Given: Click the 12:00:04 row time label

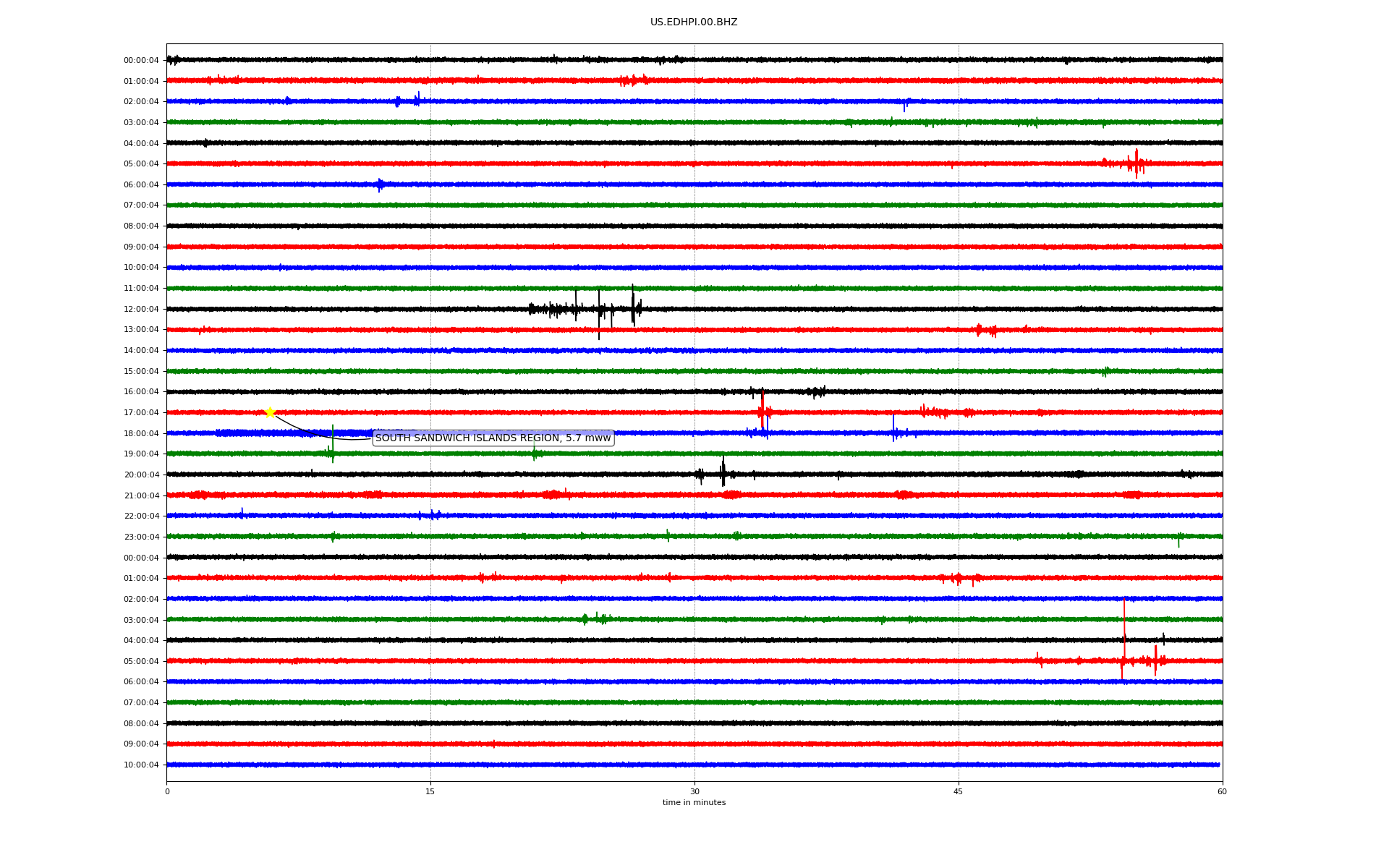Looking at the screenshot, I should coord(141,310).
